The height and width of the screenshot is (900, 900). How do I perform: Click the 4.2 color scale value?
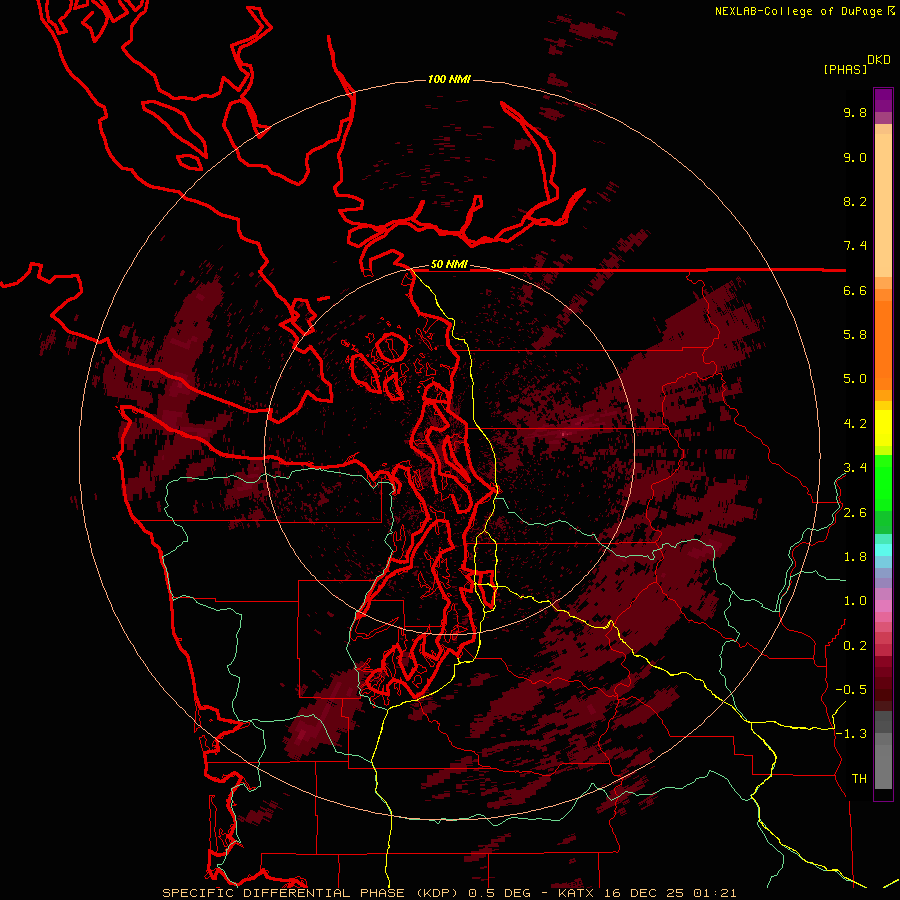(855, 424)
